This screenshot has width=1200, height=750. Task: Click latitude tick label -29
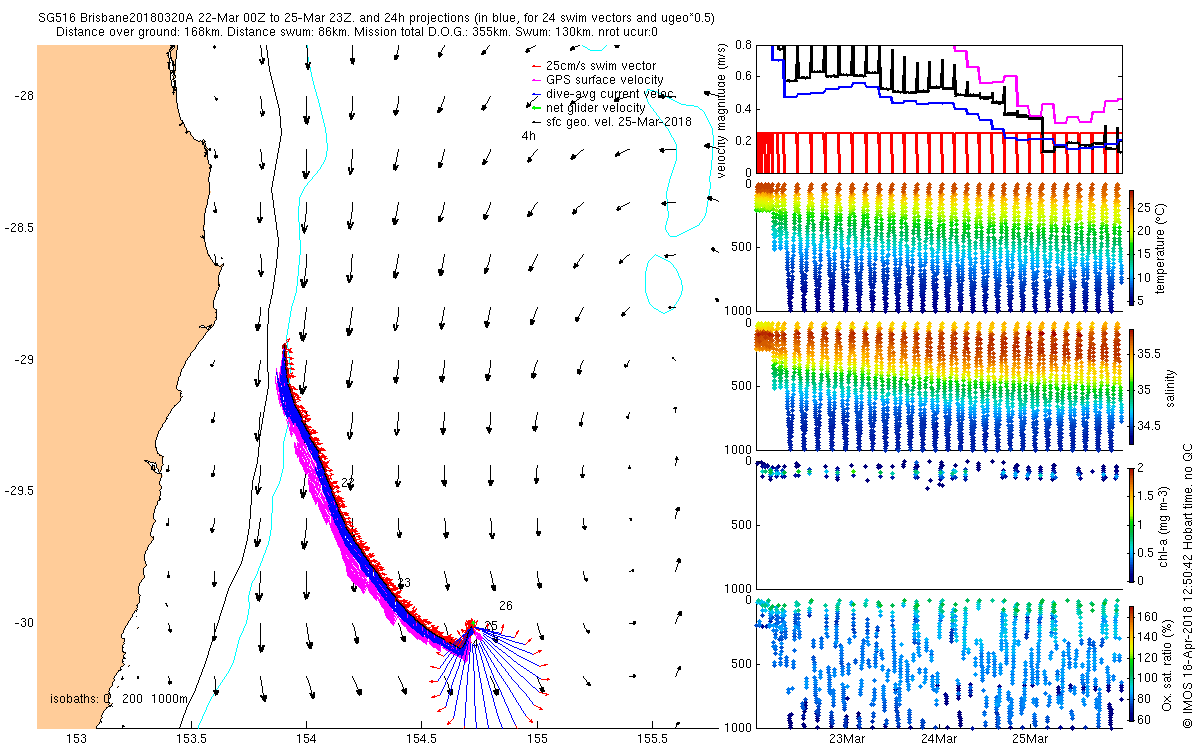point(25,360)
